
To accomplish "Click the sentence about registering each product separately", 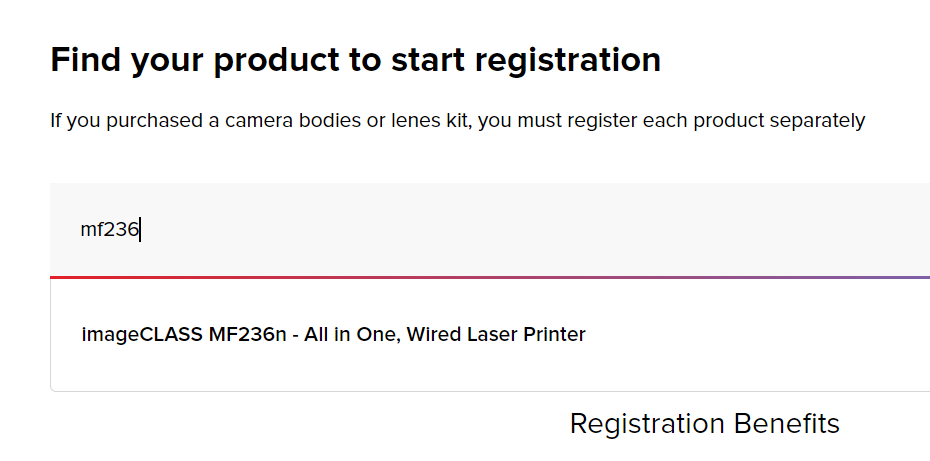I will click(x=457, y=121).
